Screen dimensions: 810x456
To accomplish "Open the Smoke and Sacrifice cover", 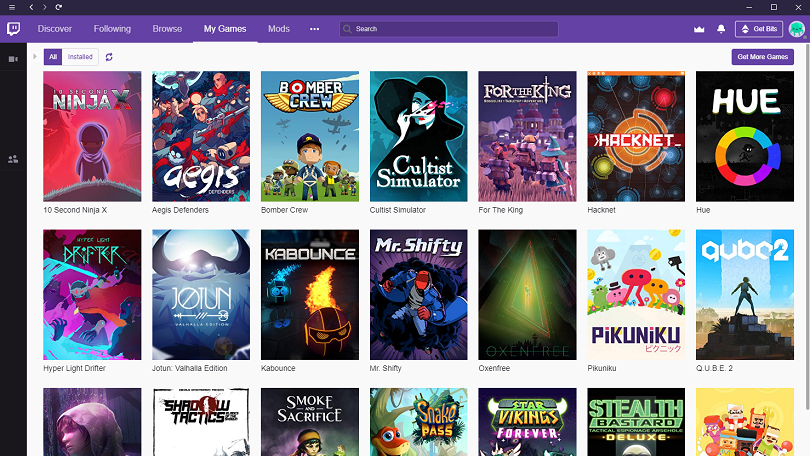I will click(310, 422).
